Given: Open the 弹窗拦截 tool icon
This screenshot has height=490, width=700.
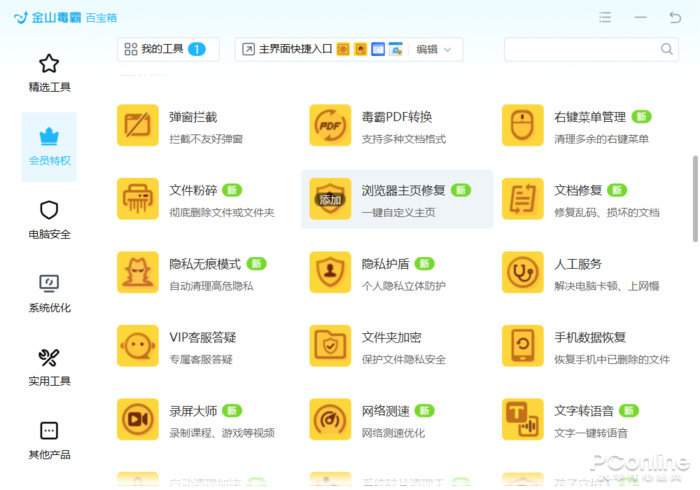Looking at the screenshot, I should [138, 125].
